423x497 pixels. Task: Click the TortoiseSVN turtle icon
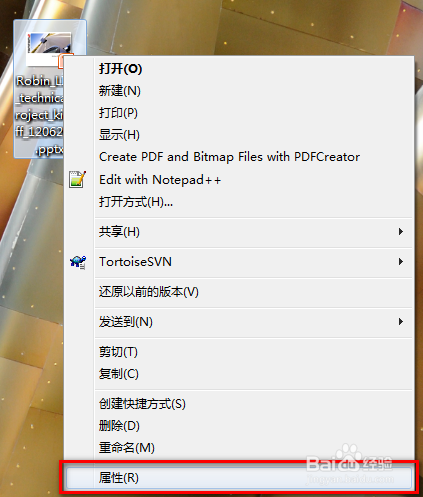pyautogui.click(x=78, y=262)
